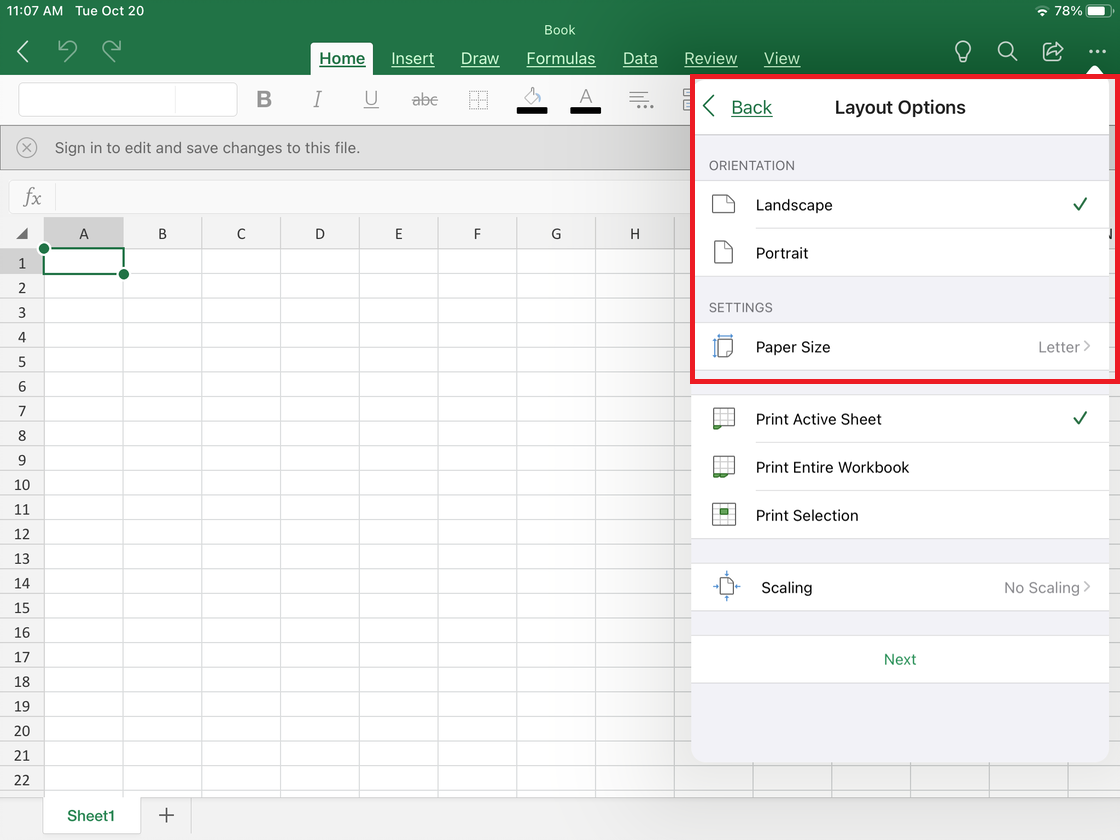Pick the fill color bucket swatch
The height and width of the screenshot is (840, 1120).
coord(532,100)
